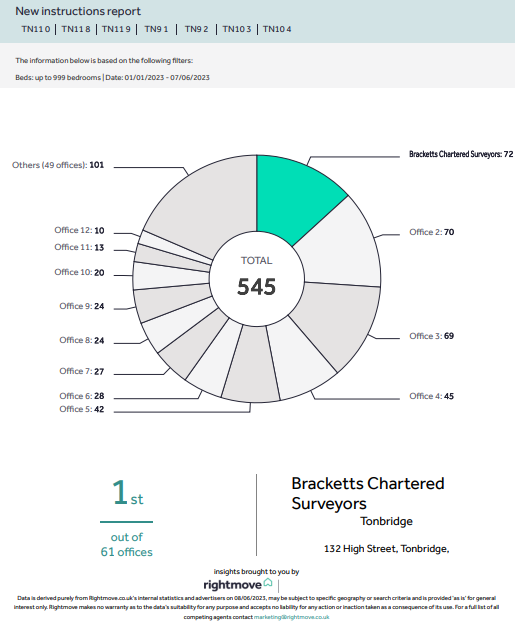Select the TN9 1 postcode tab
Screen dimensions: 515x632
(156, 29)
